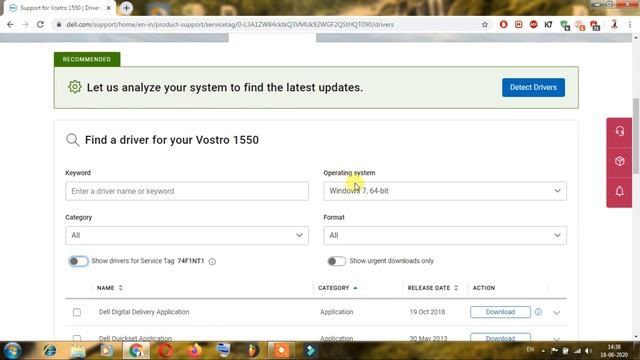This screenshot has height=360, width=640.
Task: Open Contact Support headset icon in sidebar
Action: pyautogui.click(x=619, y=131)
